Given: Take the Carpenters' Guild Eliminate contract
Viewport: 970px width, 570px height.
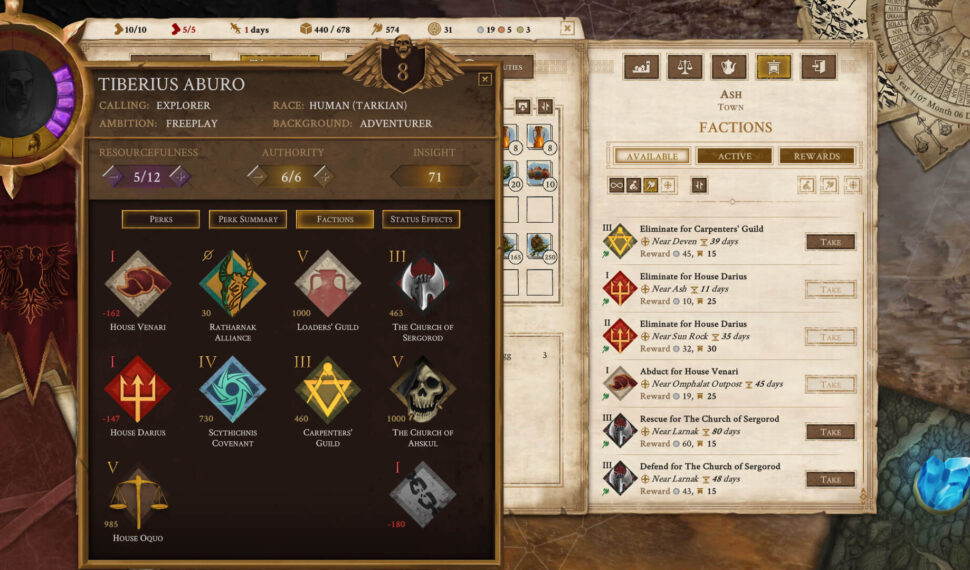Looking at the screenshot, I should tap(830, 242).
